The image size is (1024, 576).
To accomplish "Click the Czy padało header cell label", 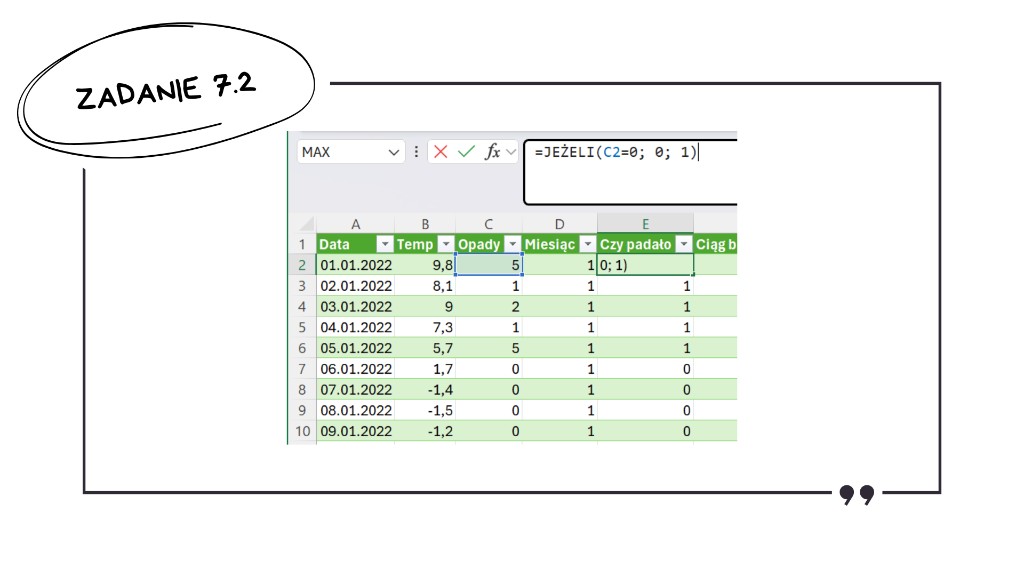I will point(635,245).
